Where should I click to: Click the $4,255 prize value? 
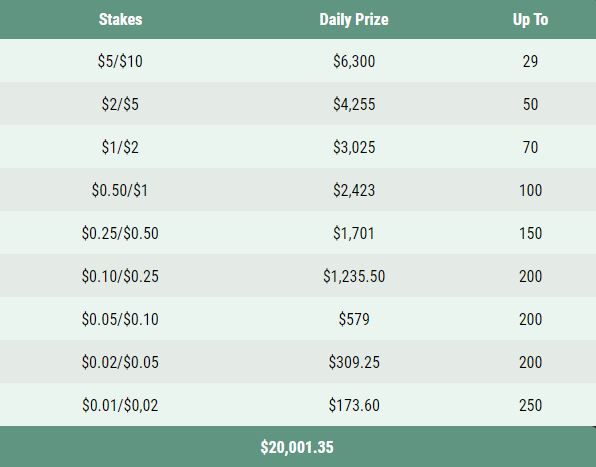tap(354, 104)
